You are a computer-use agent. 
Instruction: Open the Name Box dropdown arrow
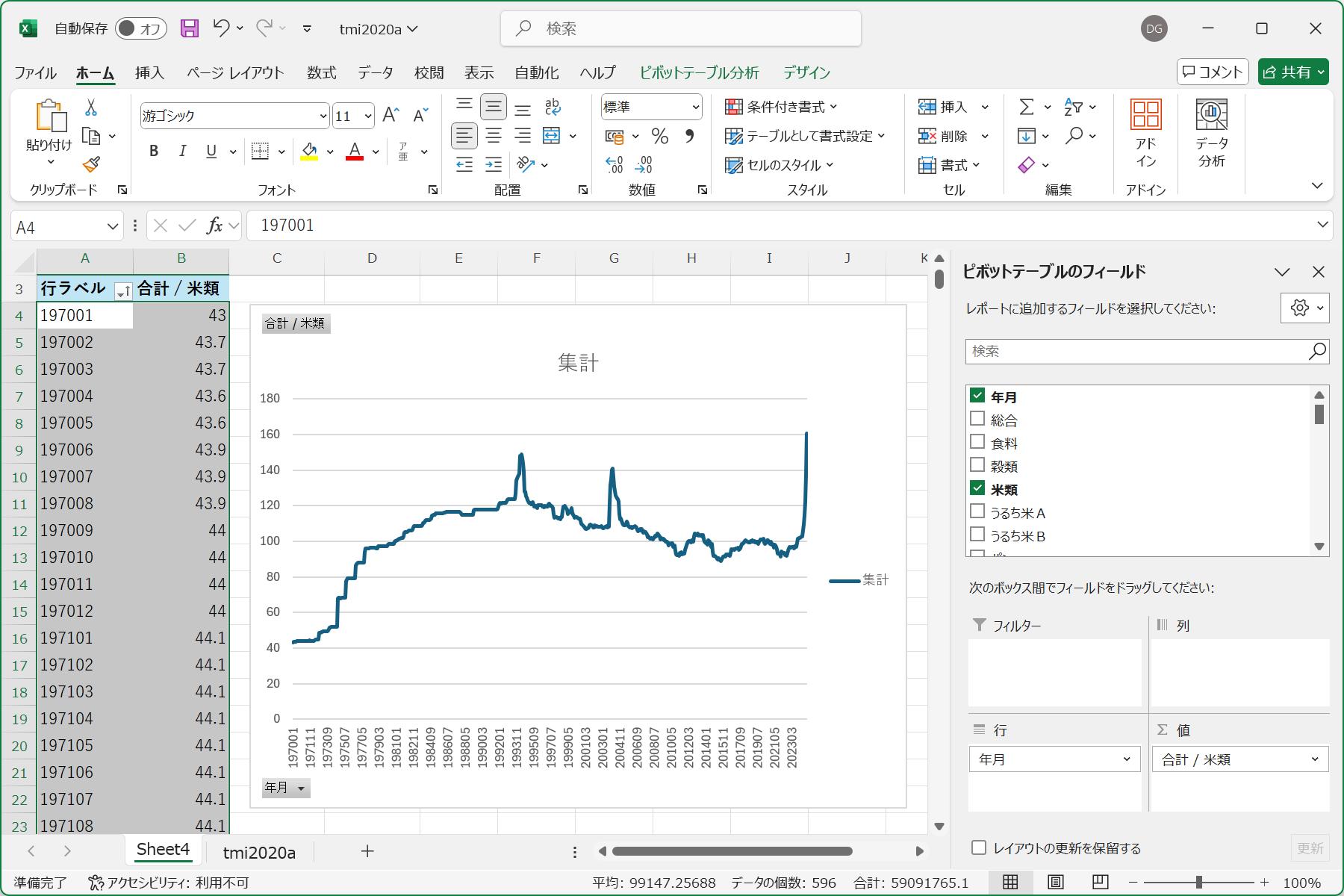[113, 226]
